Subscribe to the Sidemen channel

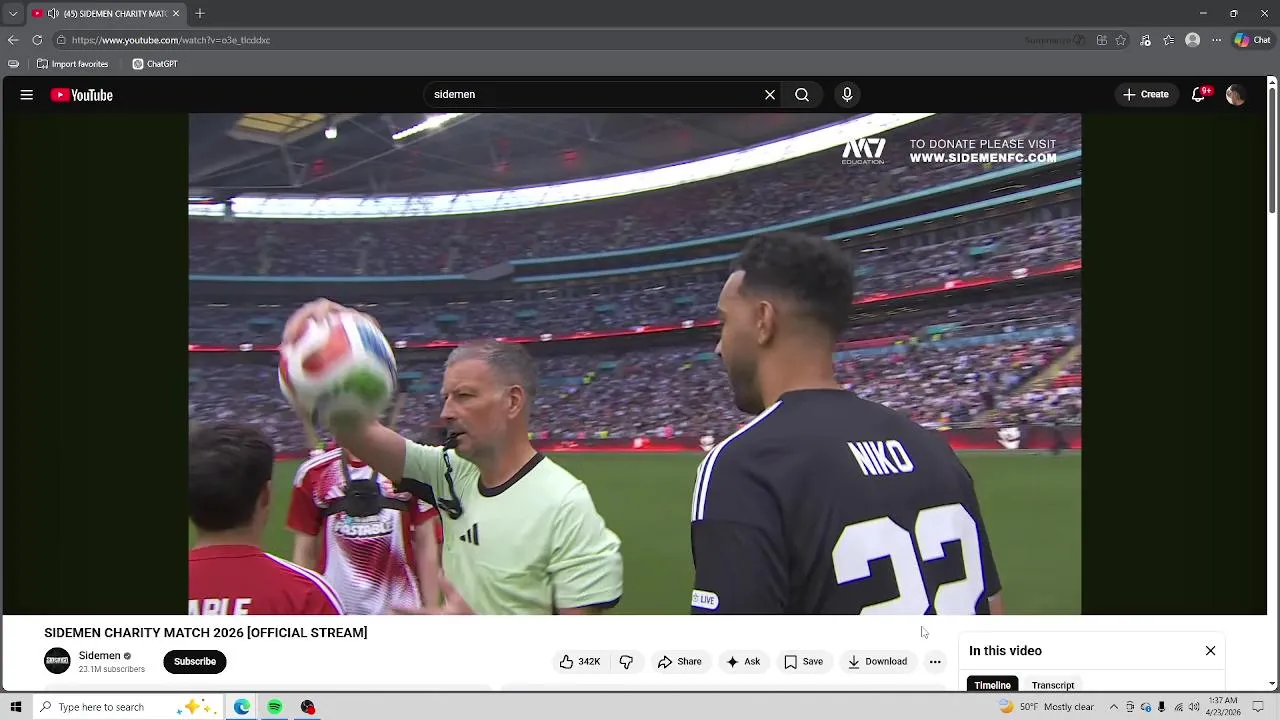tap(195, 662)
